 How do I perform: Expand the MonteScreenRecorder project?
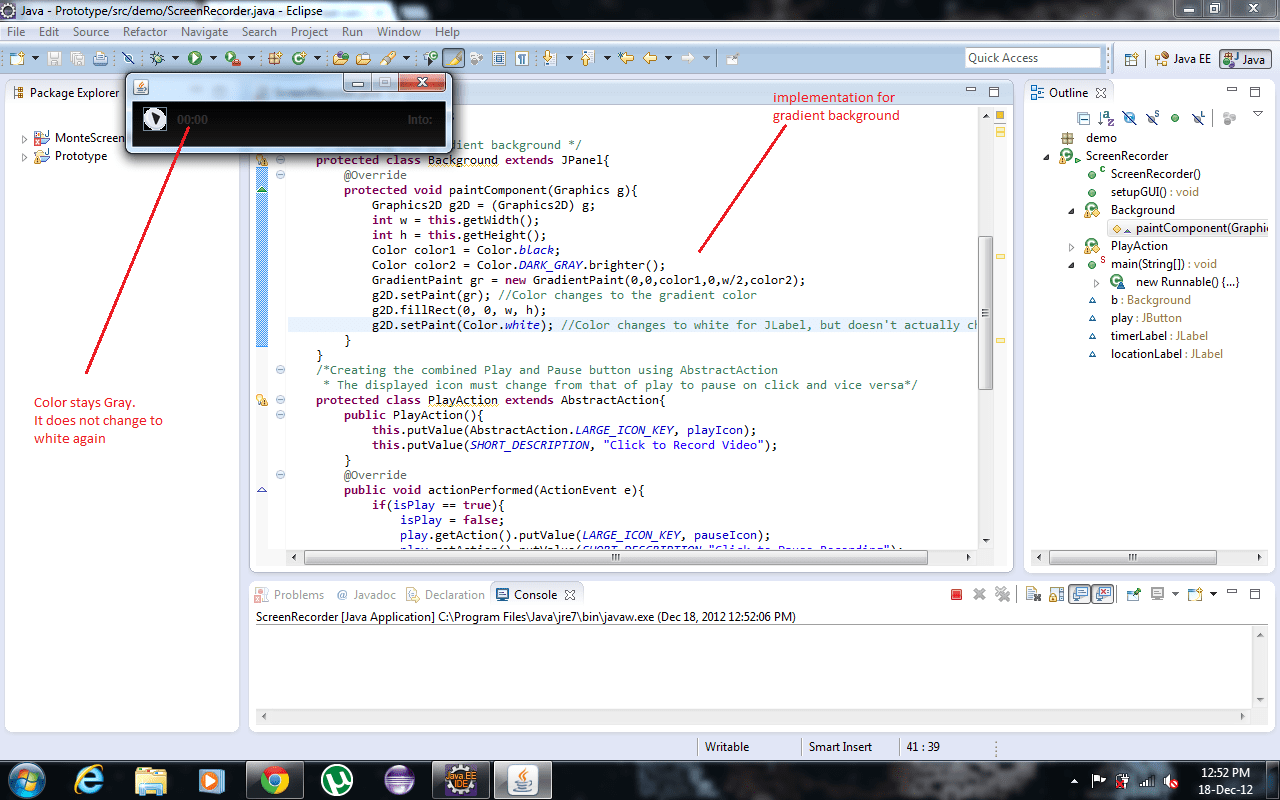pos(22,137)
